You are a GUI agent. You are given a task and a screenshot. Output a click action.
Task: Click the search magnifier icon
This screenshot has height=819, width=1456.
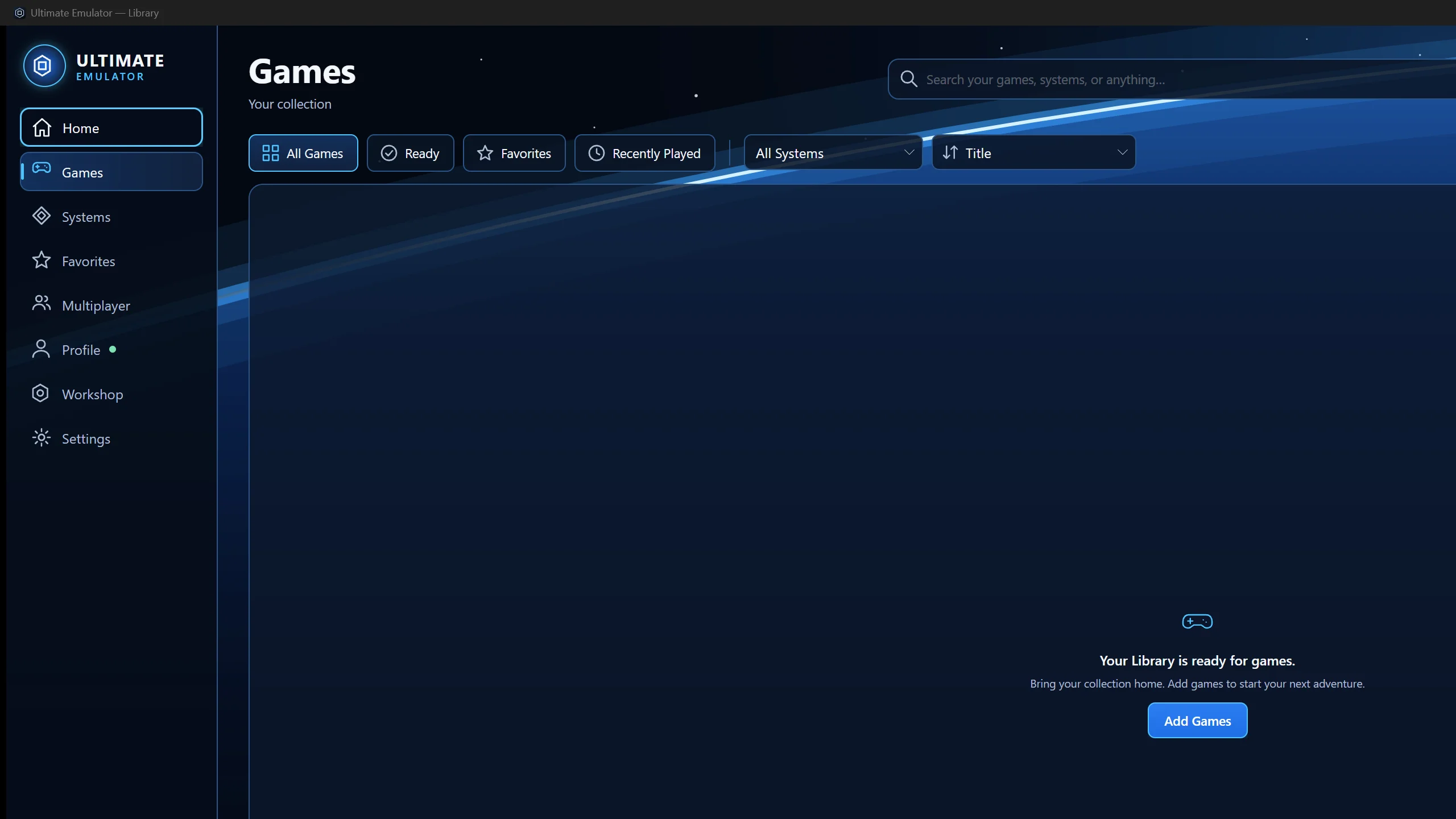tap(909, 79)
